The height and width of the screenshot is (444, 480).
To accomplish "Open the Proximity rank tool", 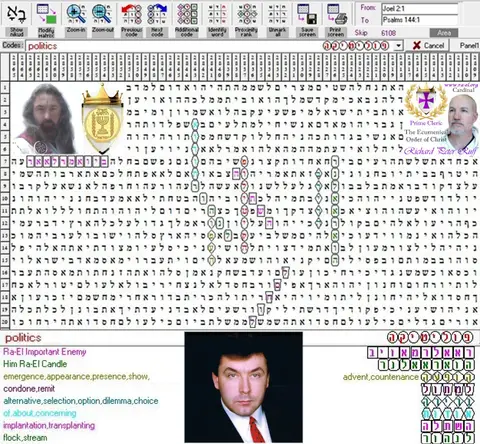I will click(x=247, y=14).
